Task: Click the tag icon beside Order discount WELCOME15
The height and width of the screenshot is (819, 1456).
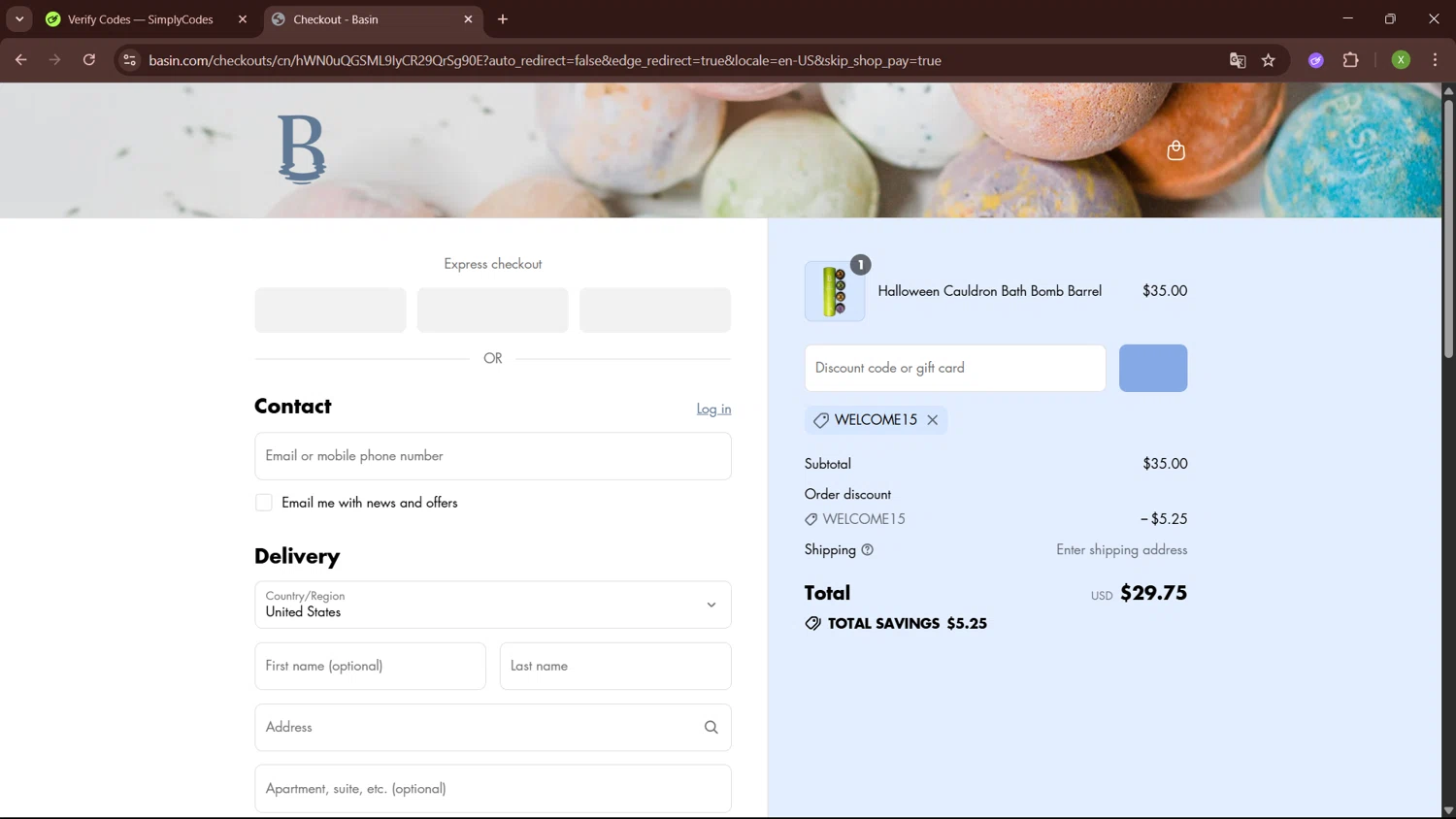Action: [x=811, y=520]
